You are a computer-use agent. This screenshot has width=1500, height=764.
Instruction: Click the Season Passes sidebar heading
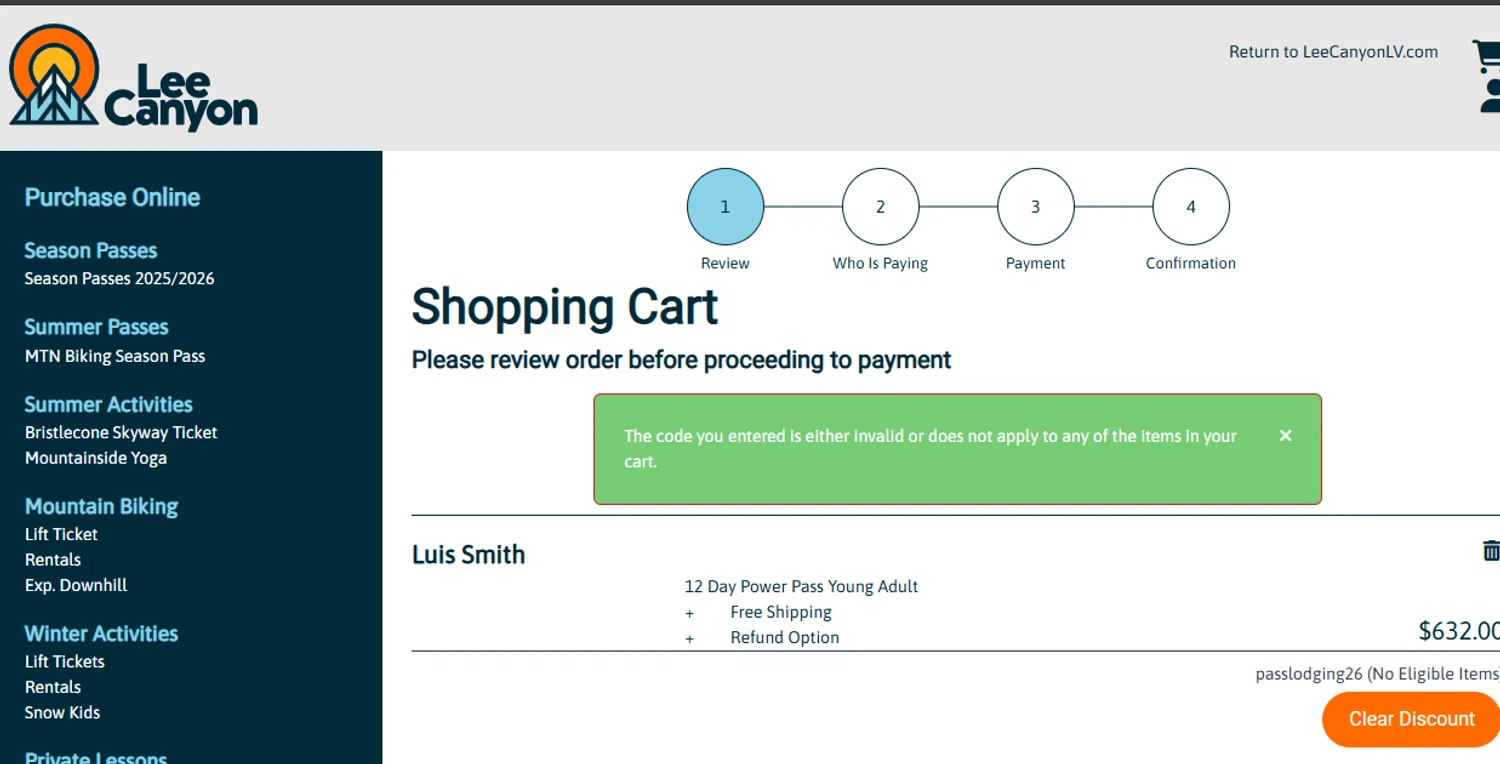pos(91,251)
